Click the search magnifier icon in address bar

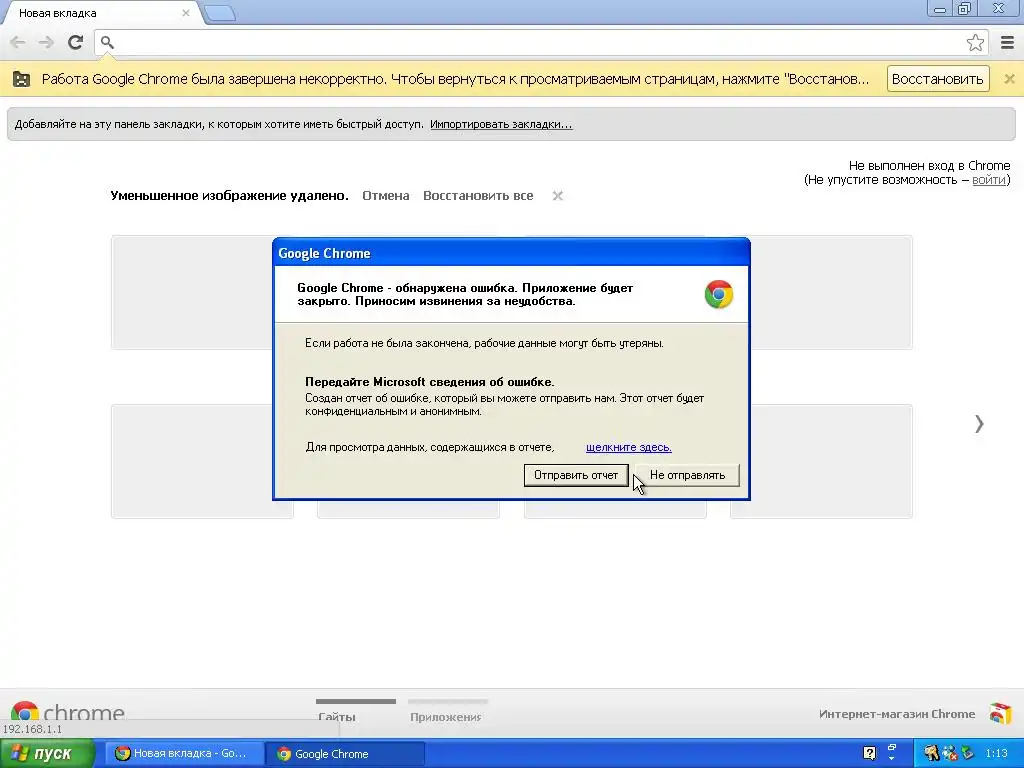pos(107,42)
